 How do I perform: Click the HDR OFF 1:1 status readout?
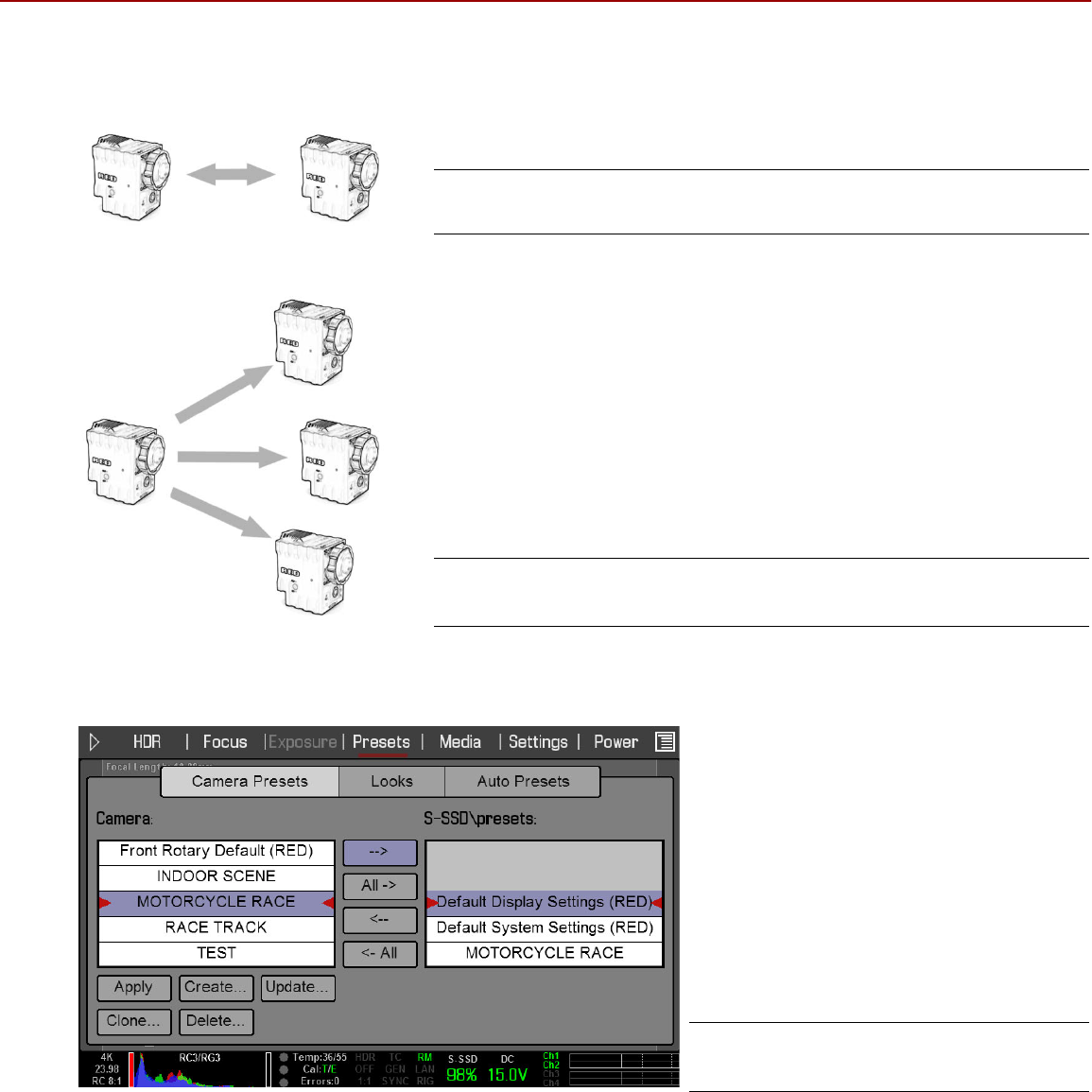[x=365, y=1069]
